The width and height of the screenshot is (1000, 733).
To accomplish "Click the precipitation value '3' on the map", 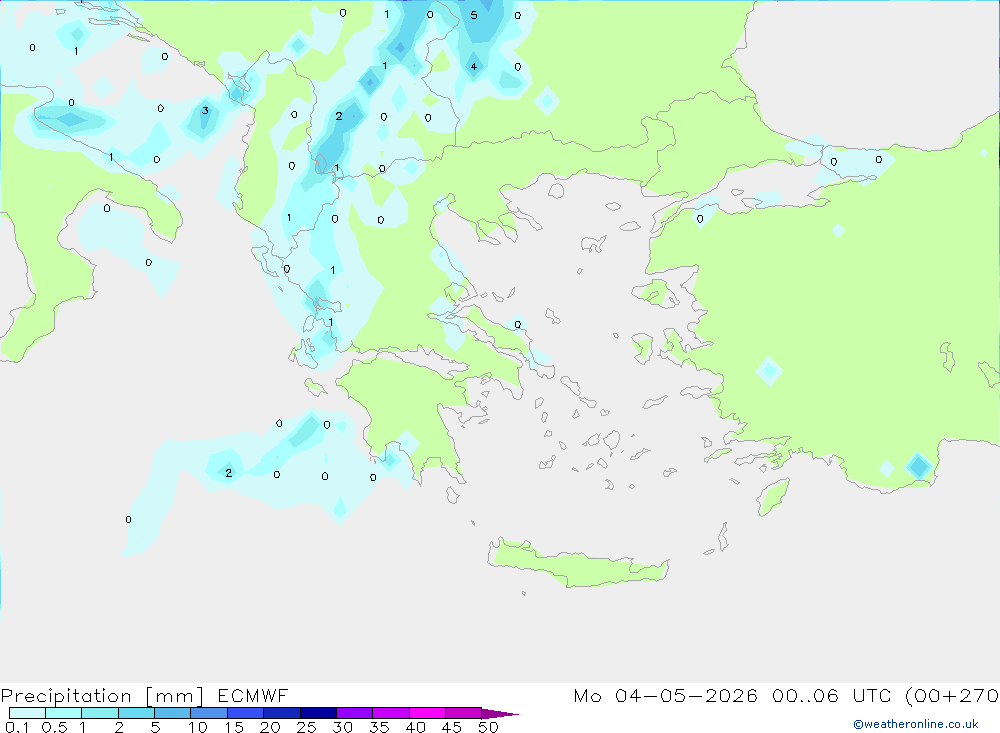I will click(205, 110).
